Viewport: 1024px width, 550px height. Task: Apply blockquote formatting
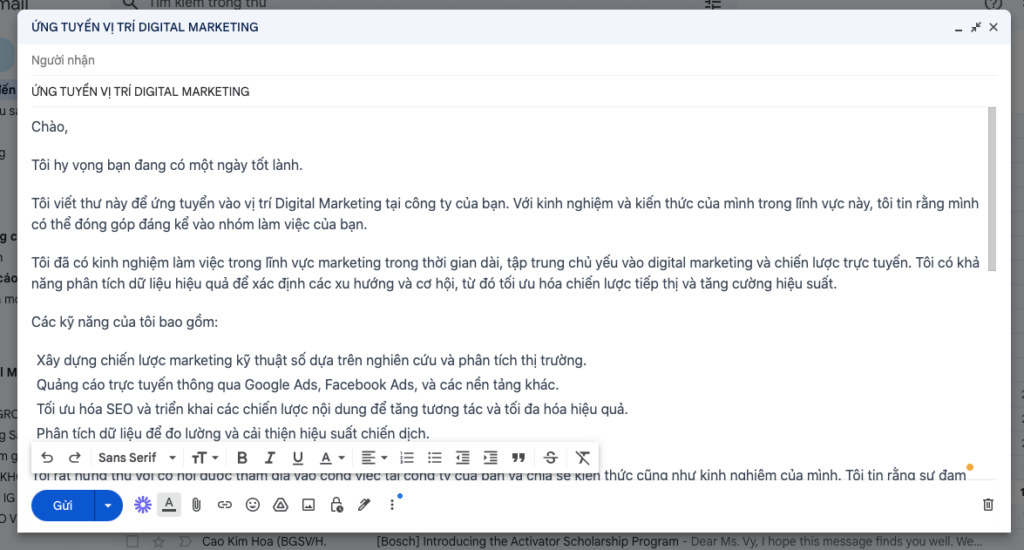click(519, 458)
